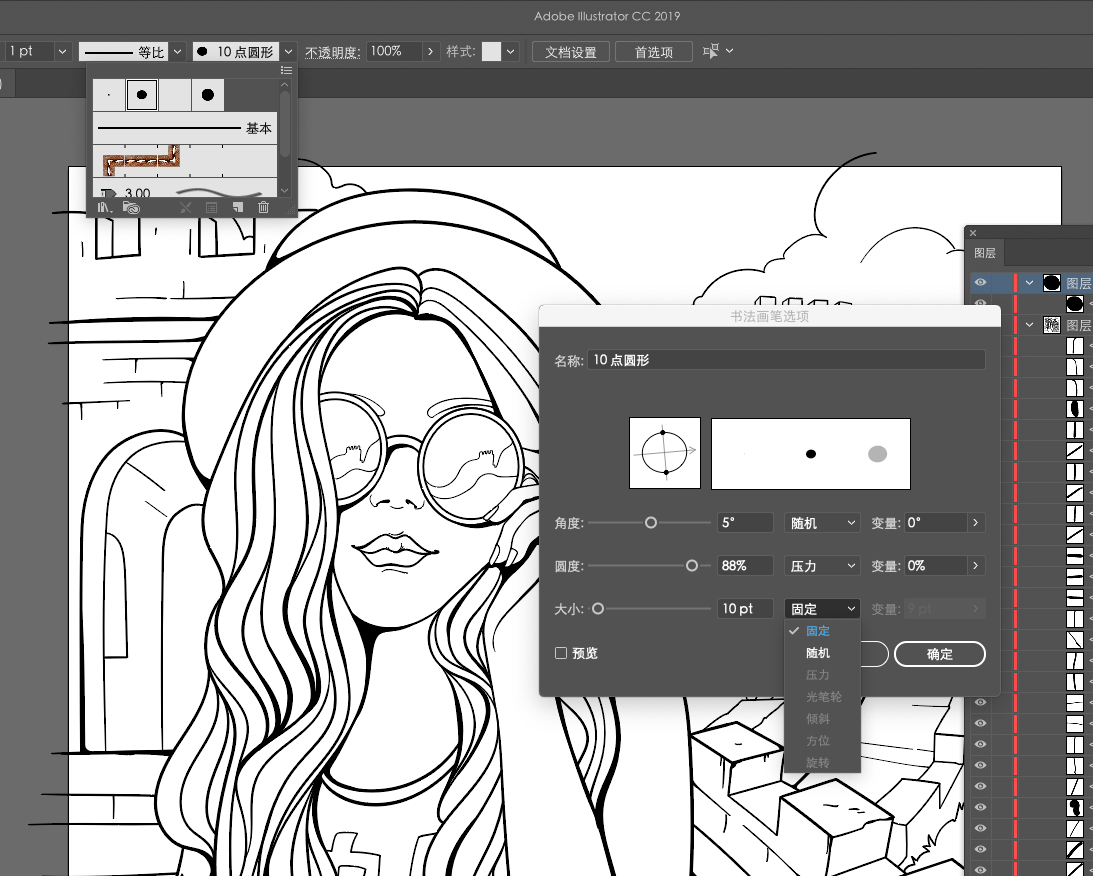Viewport: 1093px width, 876px height.
Task: Collapse the top 图层 layer group chevron
Action: click(x=1029, y=283)
